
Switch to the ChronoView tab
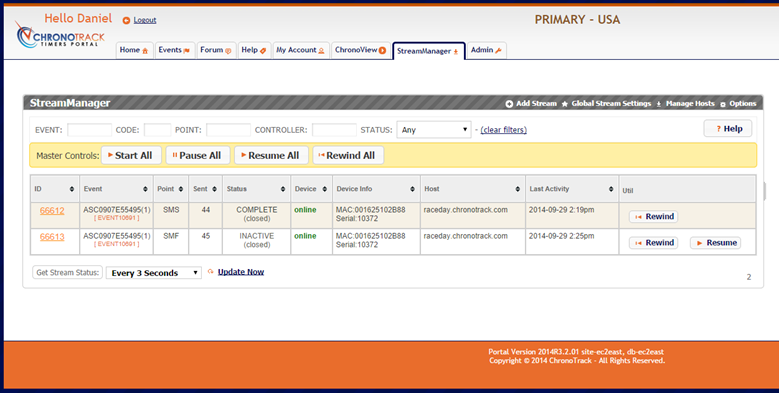click(361, 50)
